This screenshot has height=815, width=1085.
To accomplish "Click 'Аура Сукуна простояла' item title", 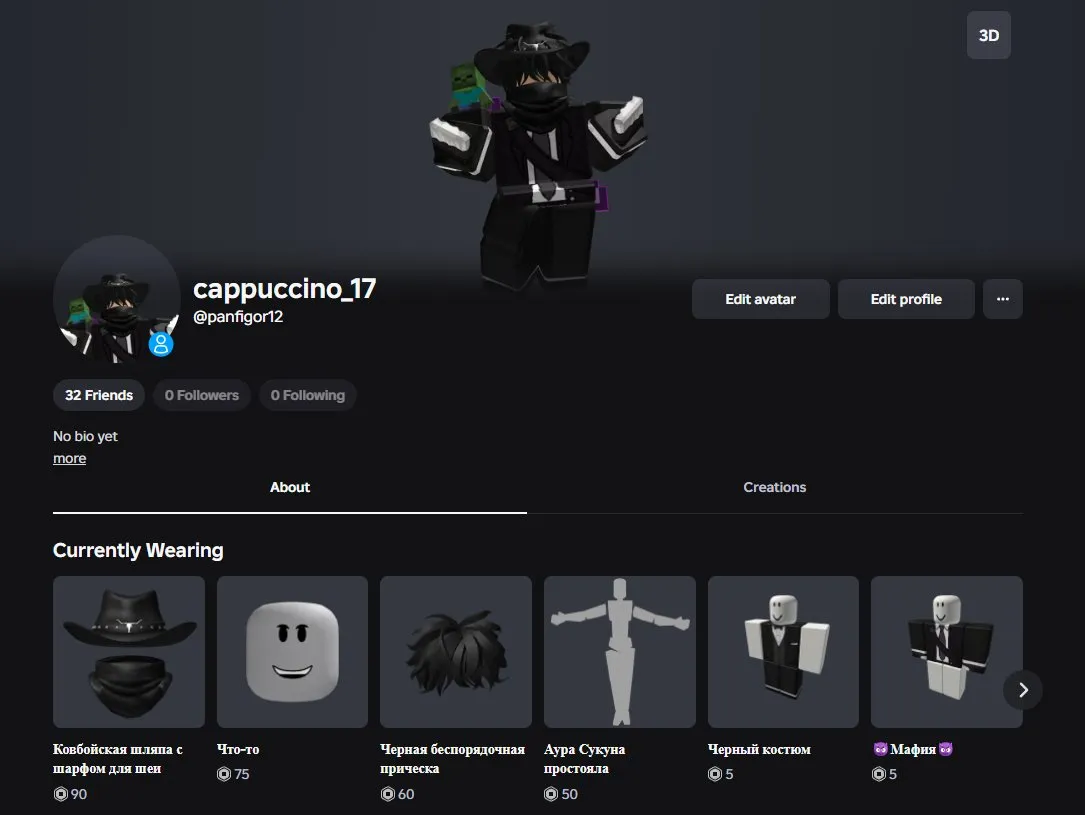I will [585, 759].
